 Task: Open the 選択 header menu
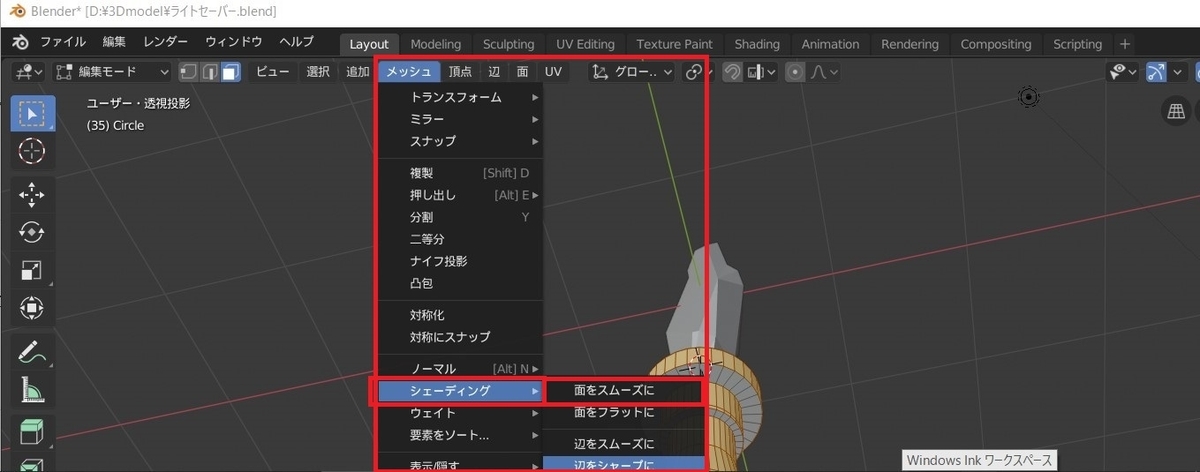[x=318, y=72]
